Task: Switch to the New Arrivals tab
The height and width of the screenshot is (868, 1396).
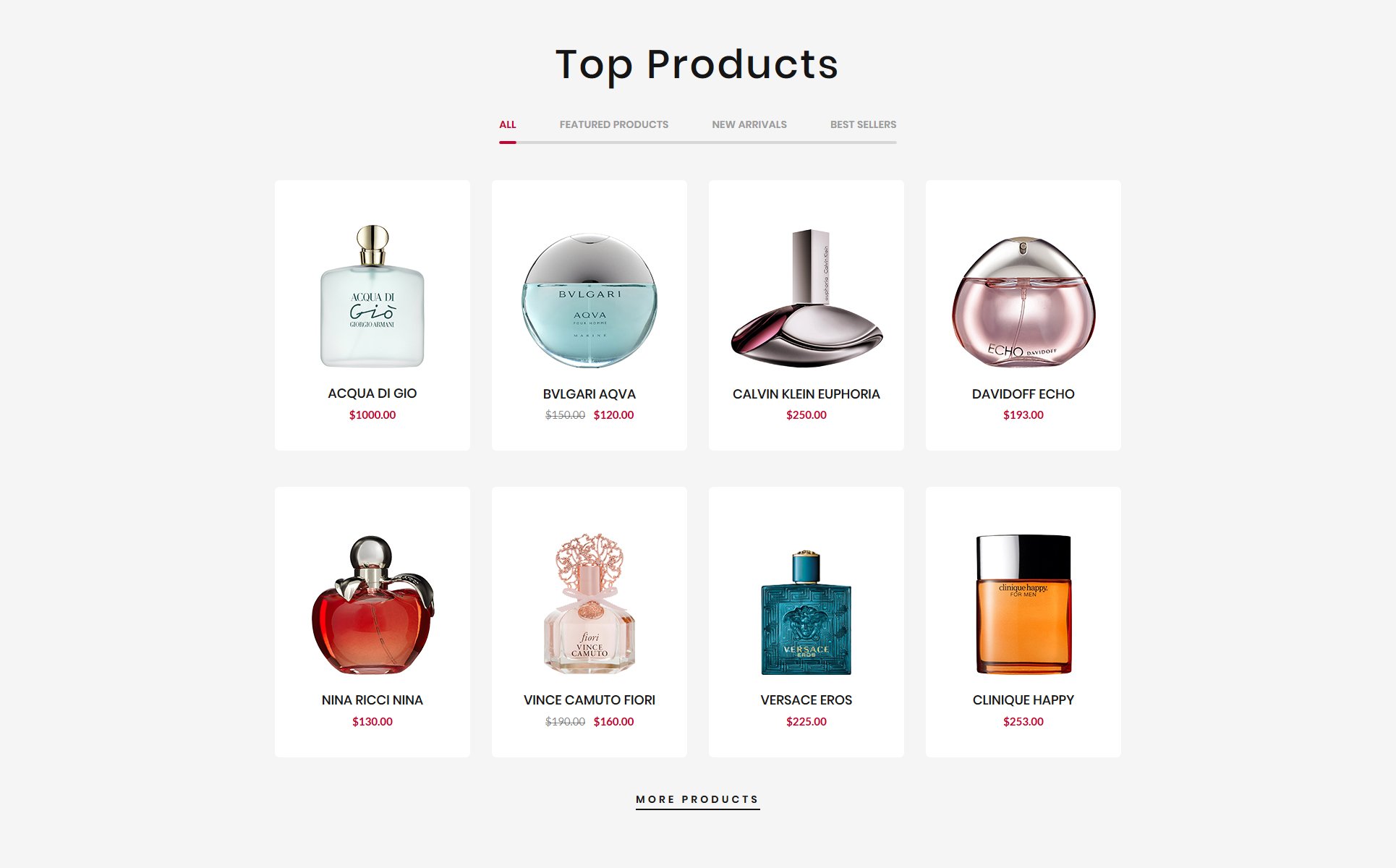Action: point(749,124)
